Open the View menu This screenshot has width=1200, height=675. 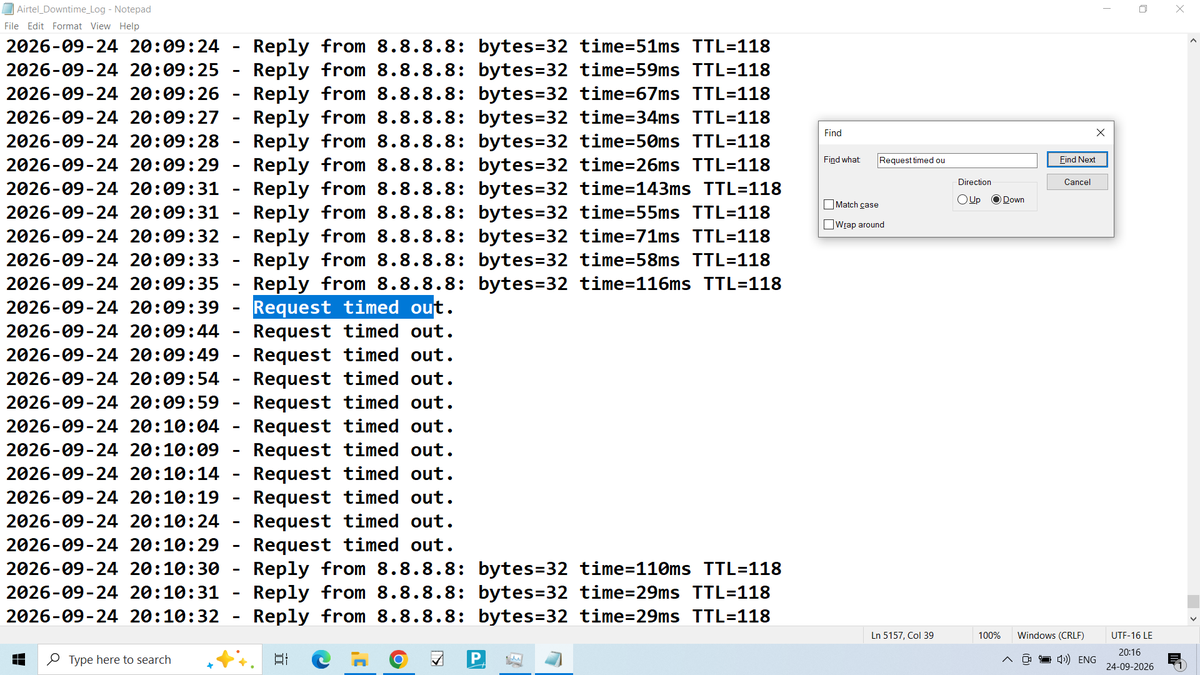(101, 26)
